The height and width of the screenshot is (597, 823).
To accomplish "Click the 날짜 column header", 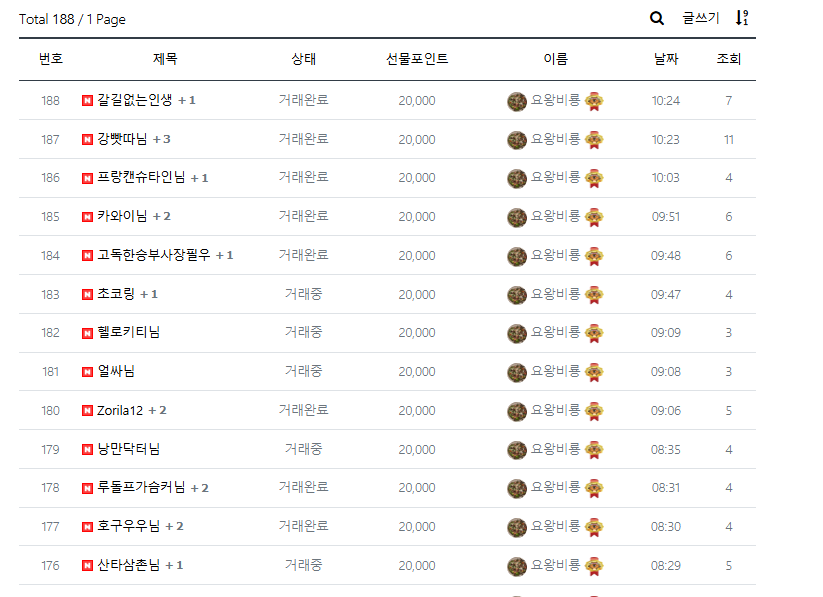I will click(664, 59).
